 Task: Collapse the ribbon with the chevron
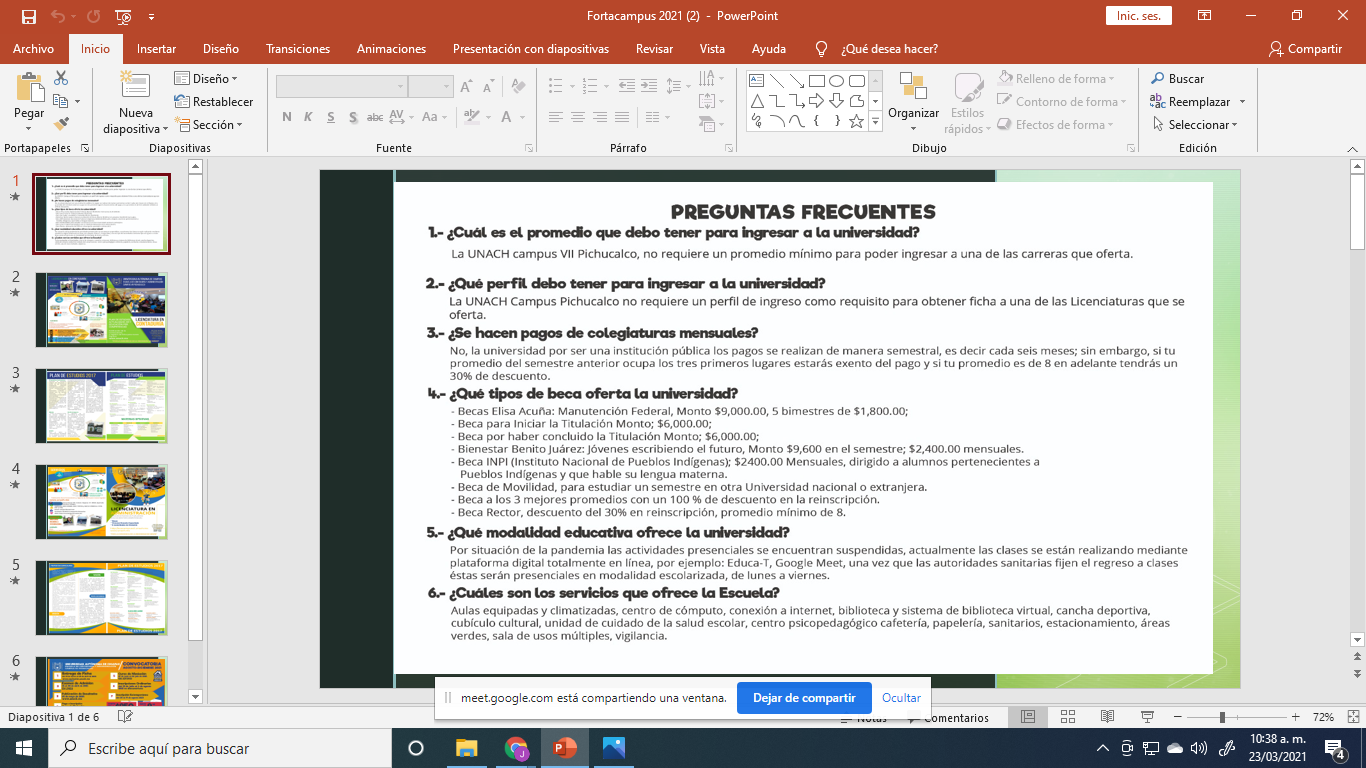[x=1351, y=148]
